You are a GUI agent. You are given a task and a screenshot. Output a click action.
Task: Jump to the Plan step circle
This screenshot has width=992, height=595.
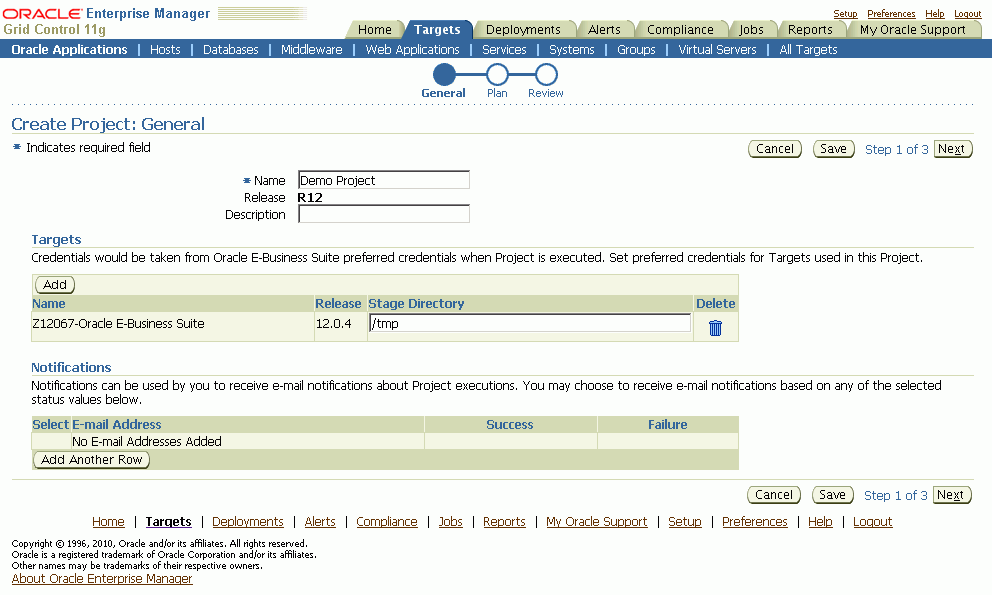pyautogui.click(x=497, y=75)
